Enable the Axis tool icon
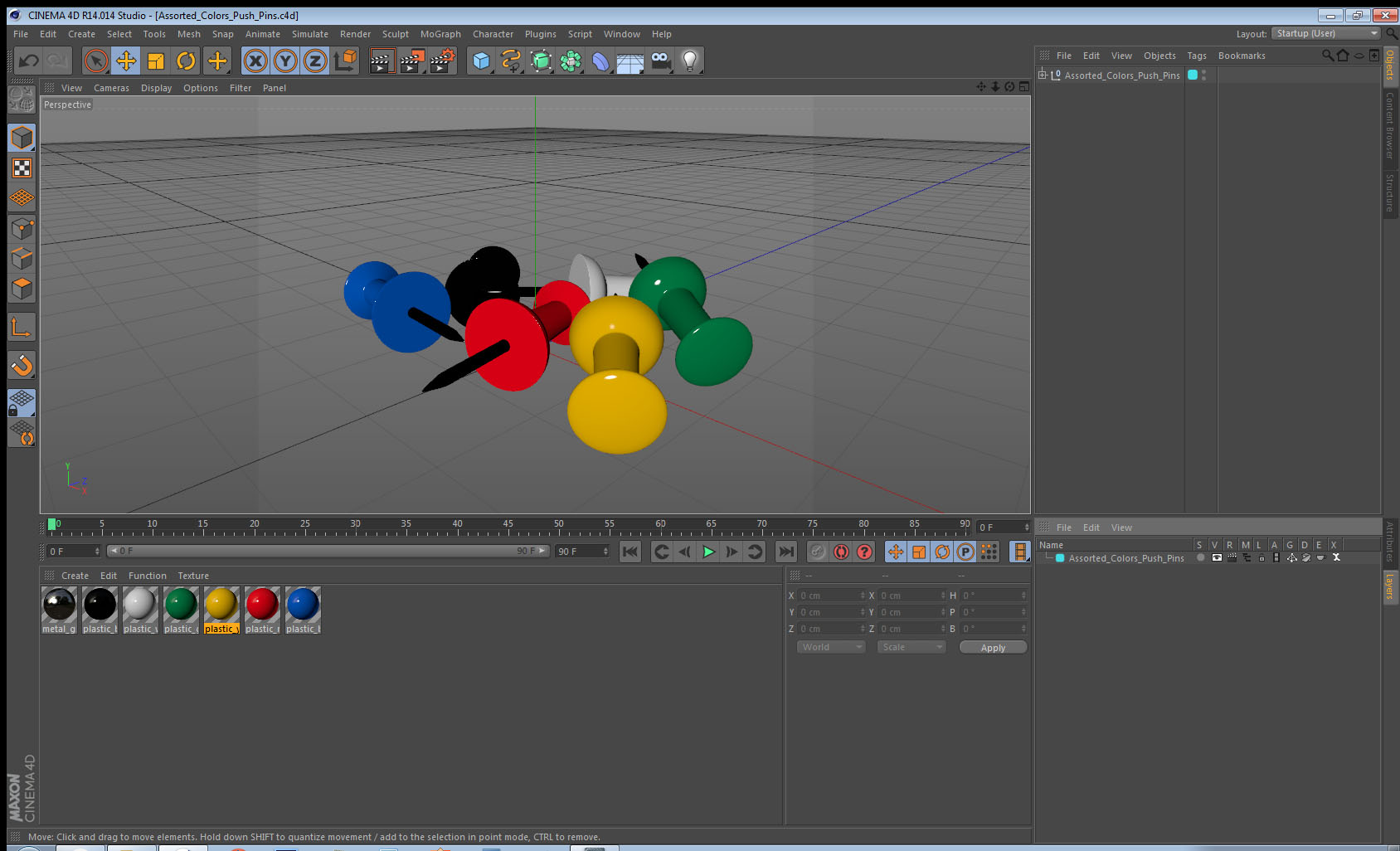 [22, 328]
